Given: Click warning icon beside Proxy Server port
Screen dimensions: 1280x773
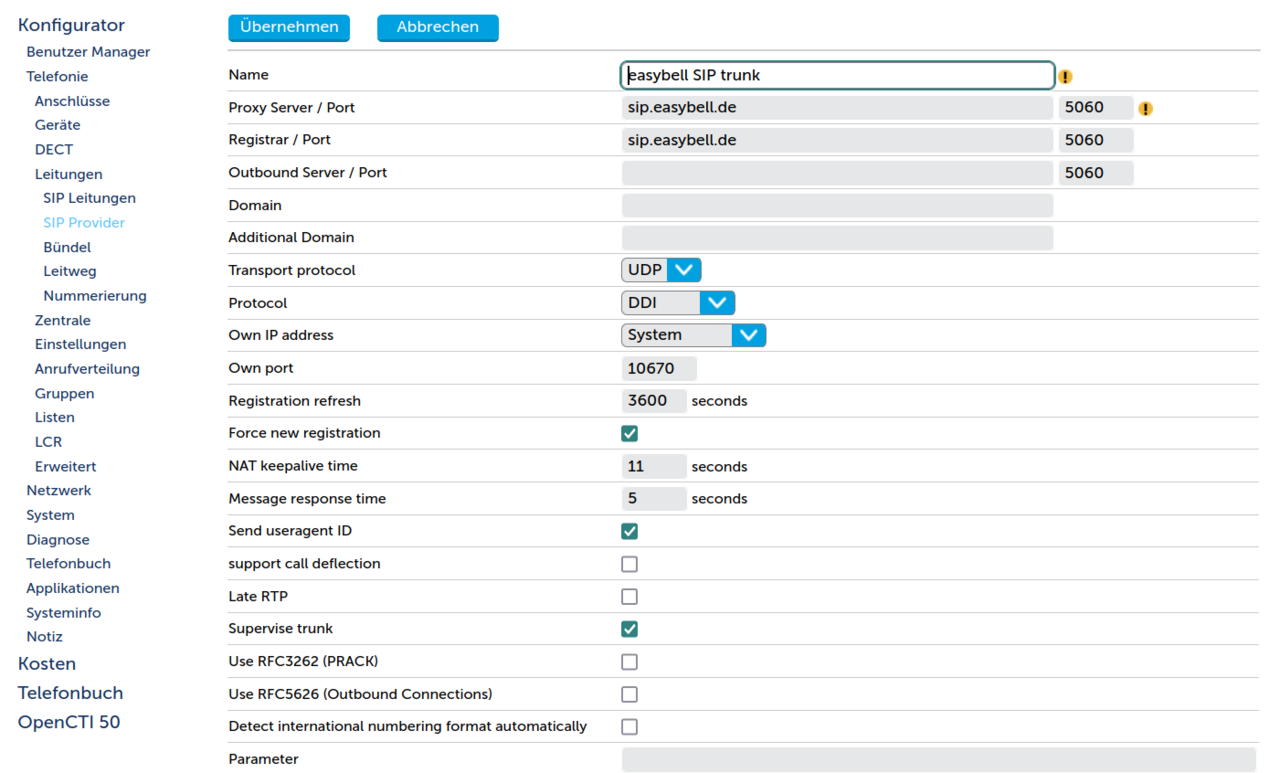Looking at the screenshot, I should pyautogui.click(x=1145, y=109).
